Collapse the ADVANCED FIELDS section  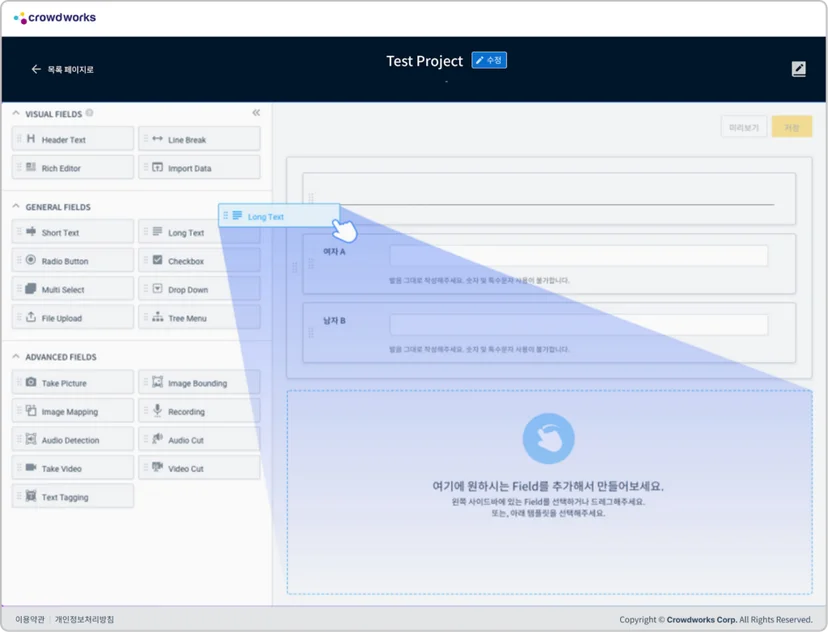(16, 356)
